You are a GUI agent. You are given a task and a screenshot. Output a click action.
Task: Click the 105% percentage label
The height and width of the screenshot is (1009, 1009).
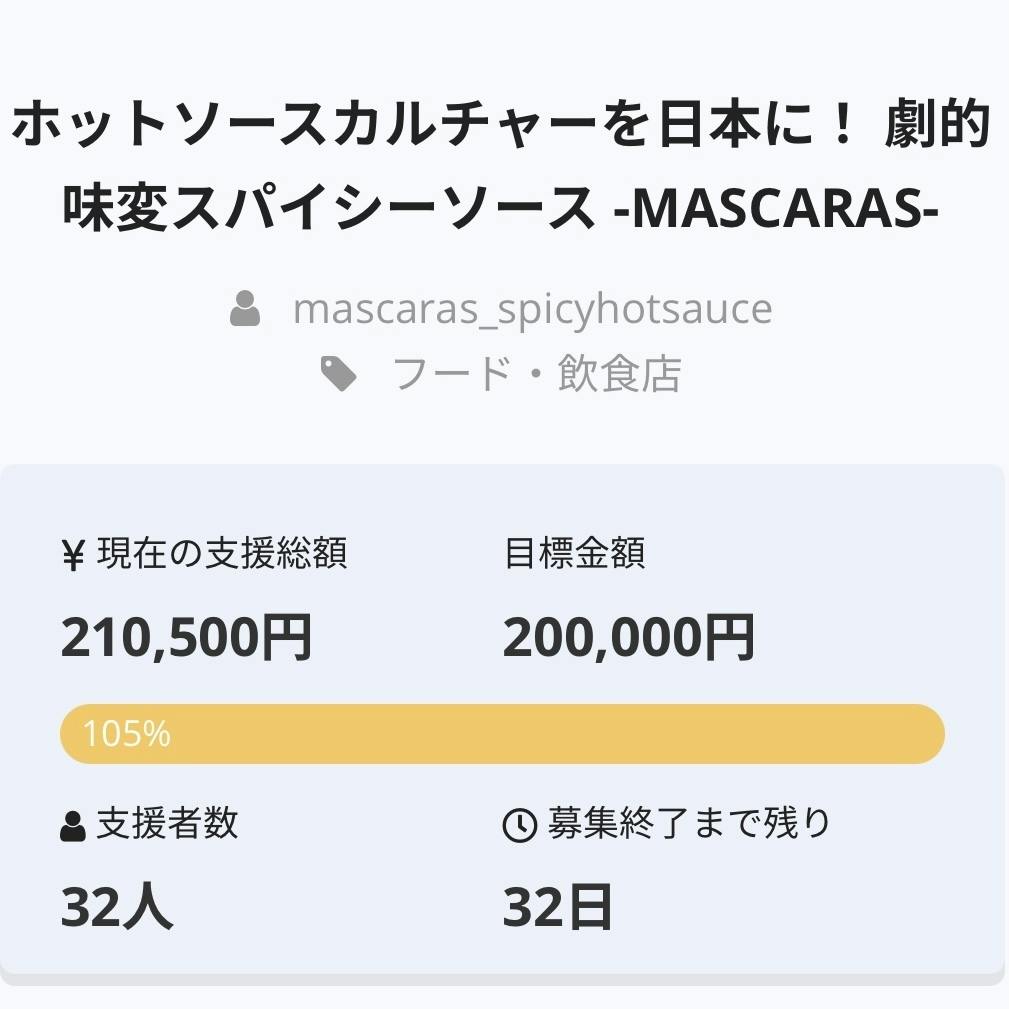126,734
